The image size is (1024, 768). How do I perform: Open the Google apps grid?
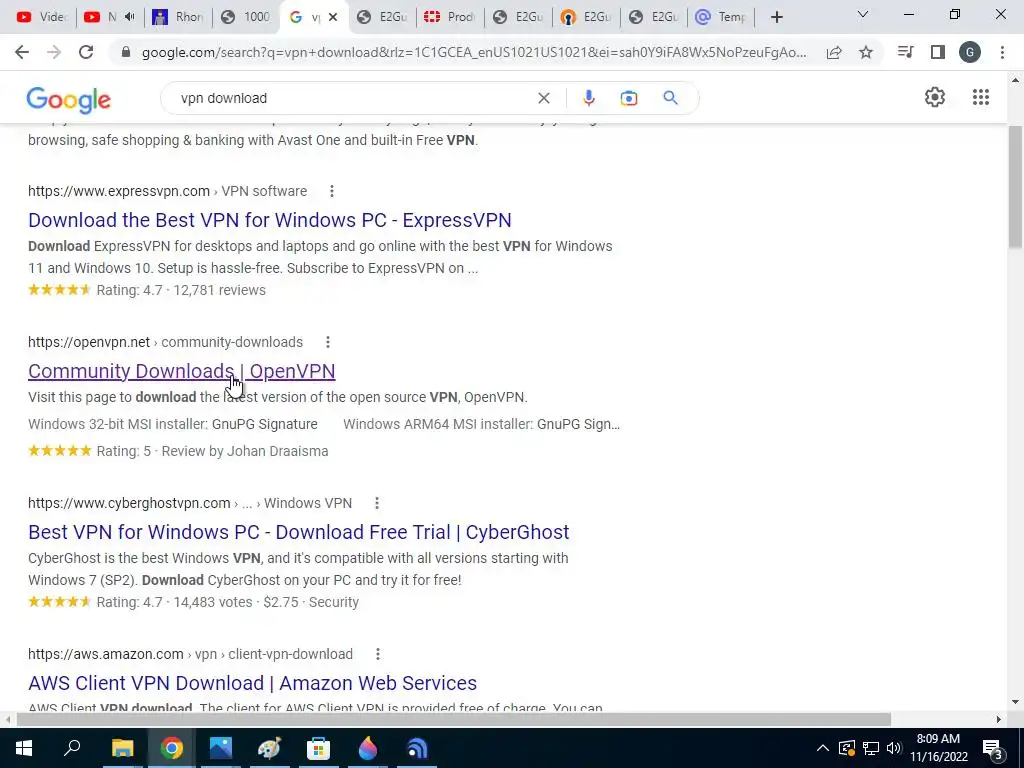pyautogui.click(x=981, y=97)
